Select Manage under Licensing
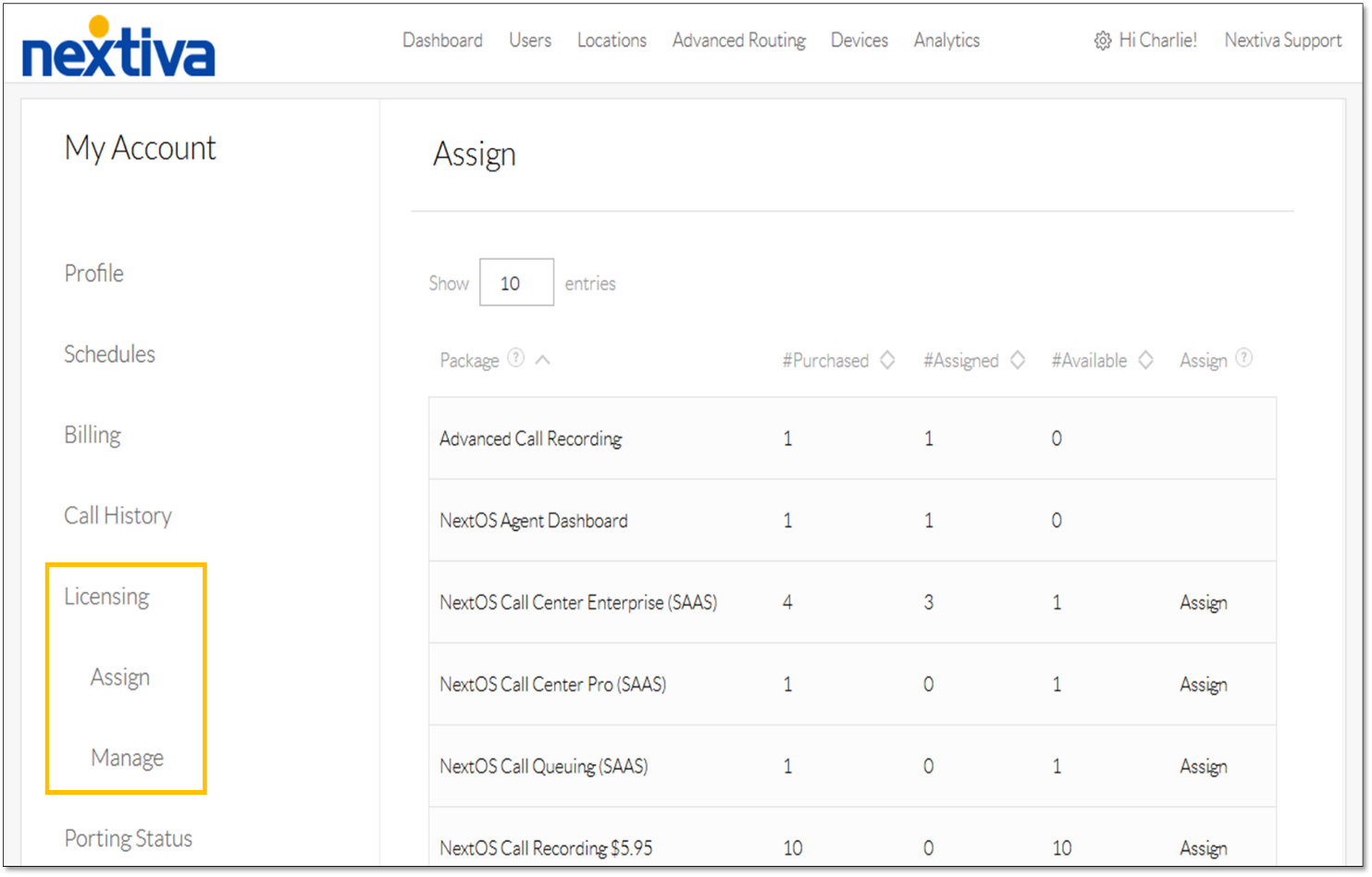The height and width of the screenshot is (877, 1372). (128, 758)
